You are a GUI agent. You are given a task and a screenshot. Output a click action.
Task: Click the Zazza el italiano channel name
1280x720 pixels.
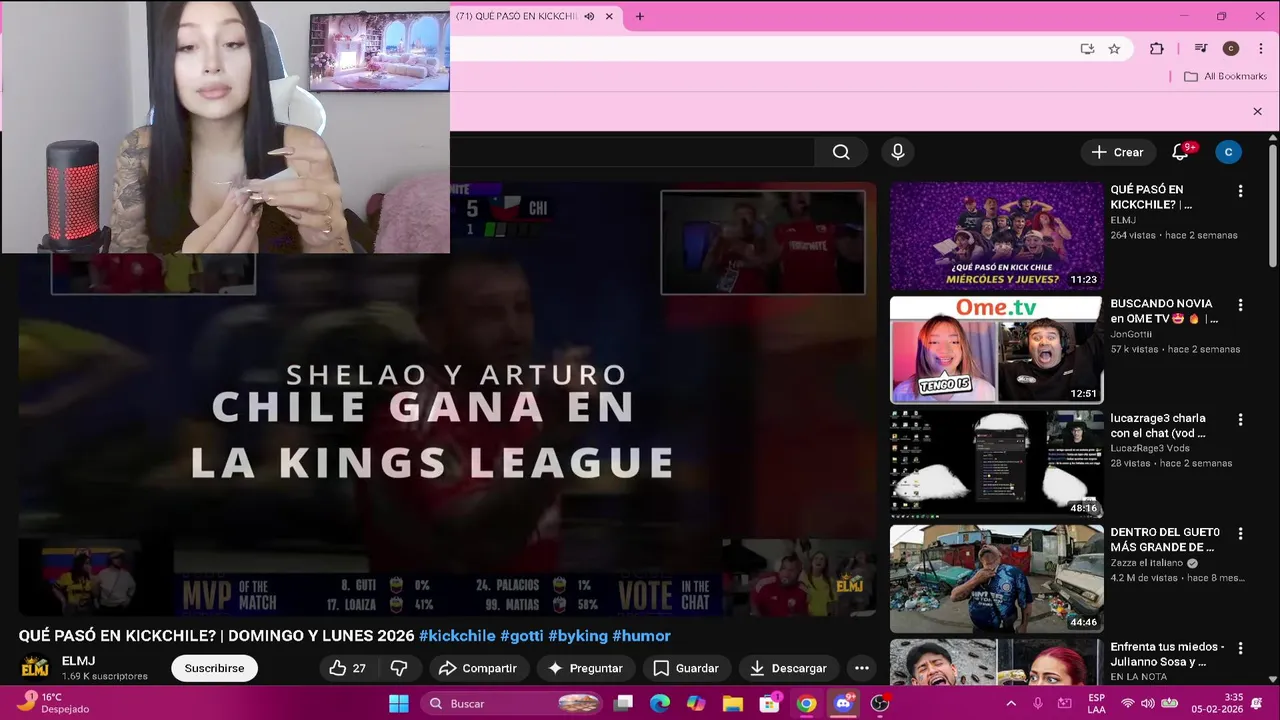coord(1146,563)
